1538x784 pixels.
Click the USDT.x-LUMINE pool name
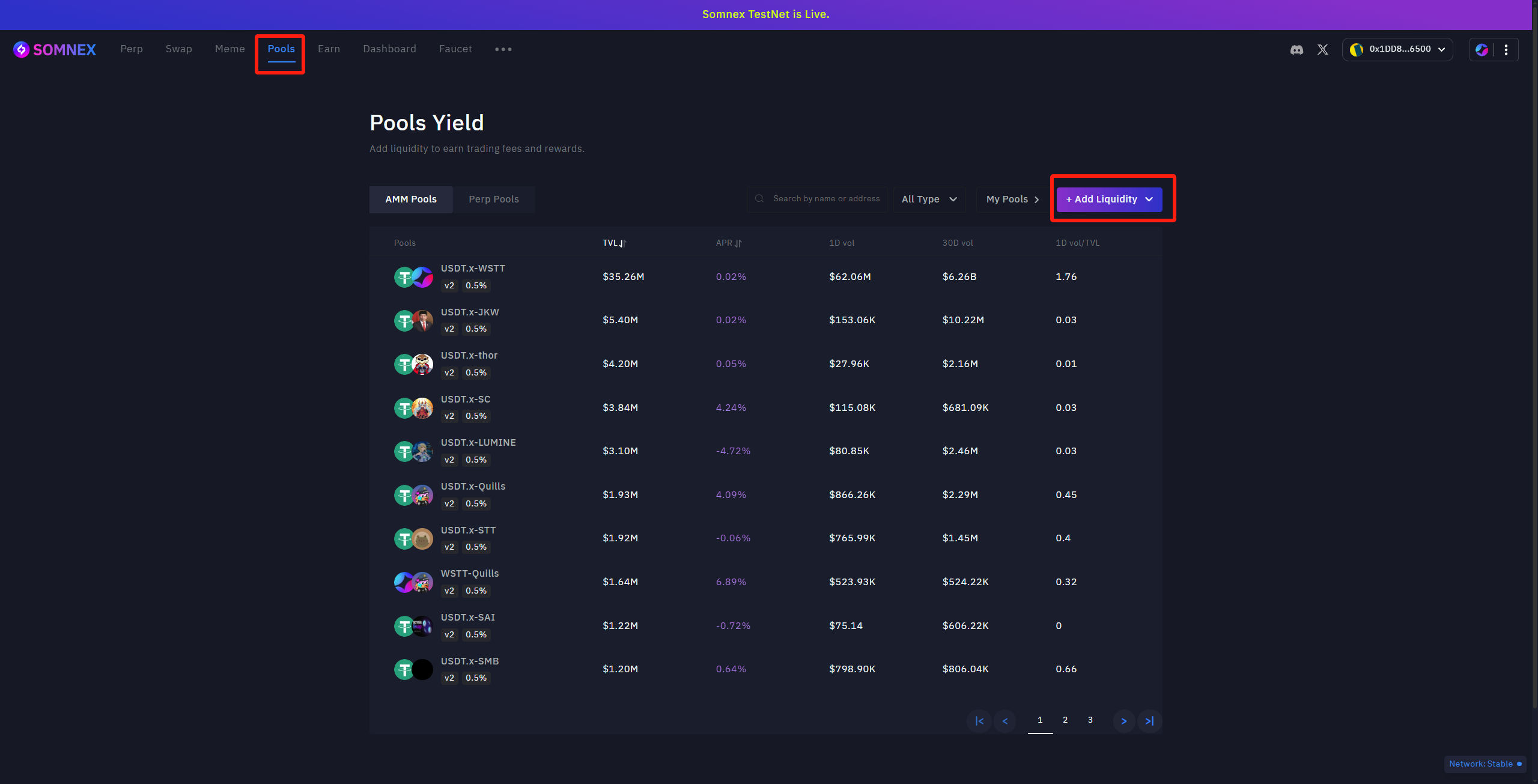(478, 443)
